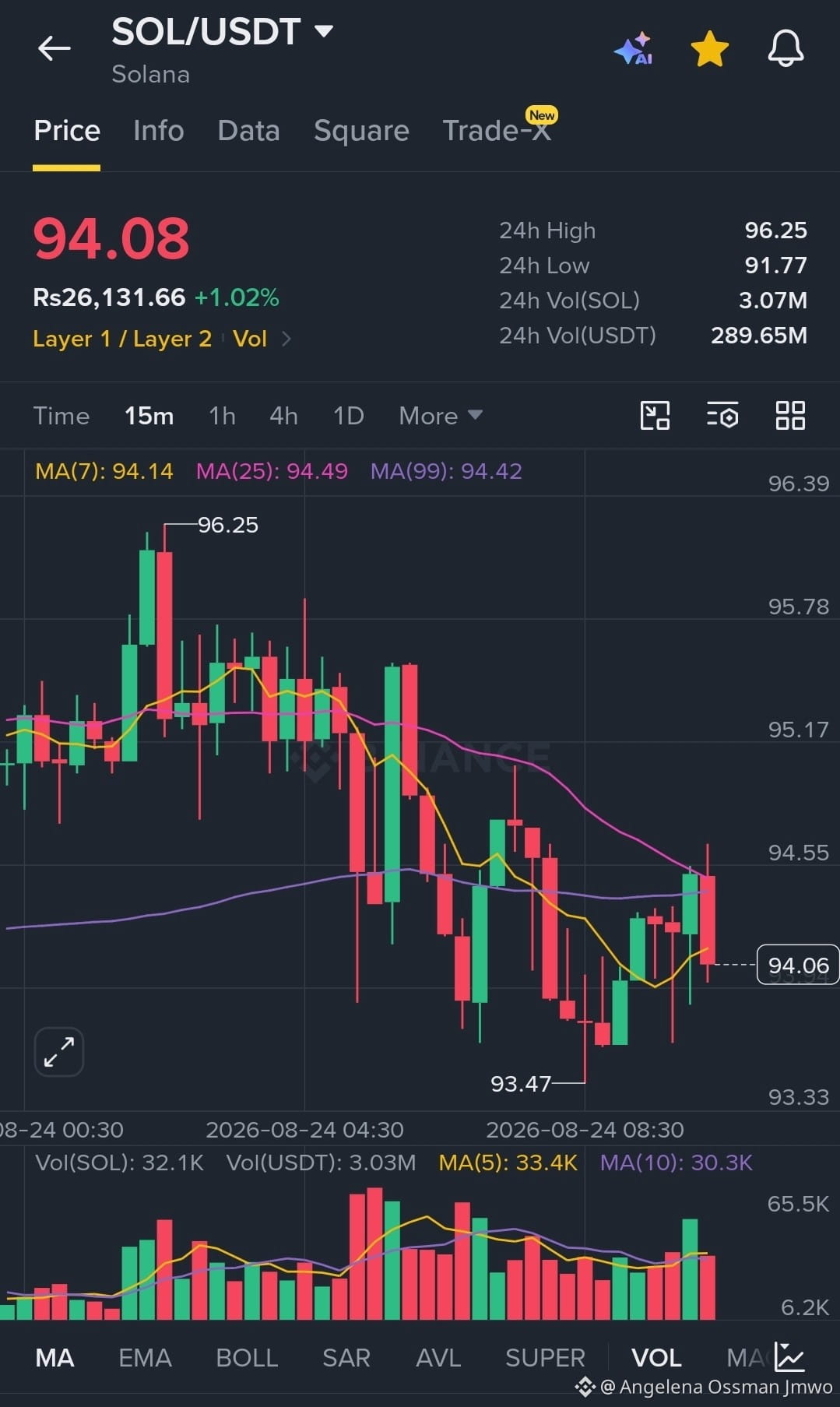Select the Time chart interval

click(x=61, y=416)
